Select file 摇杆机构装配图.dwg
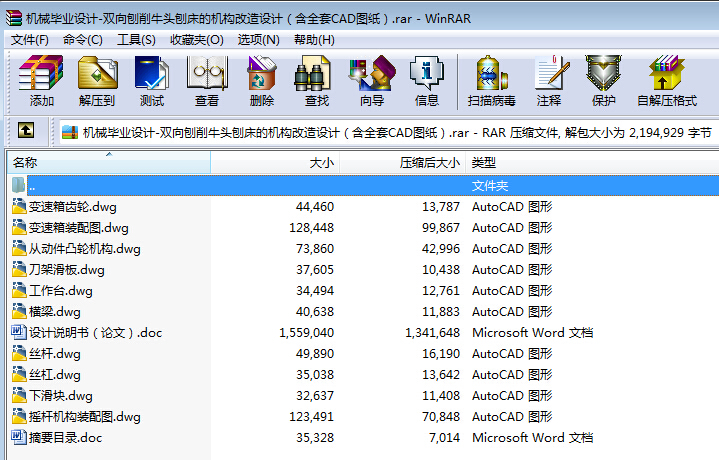The height and width of the screenshot is (460, 719). tap(85, 417)
